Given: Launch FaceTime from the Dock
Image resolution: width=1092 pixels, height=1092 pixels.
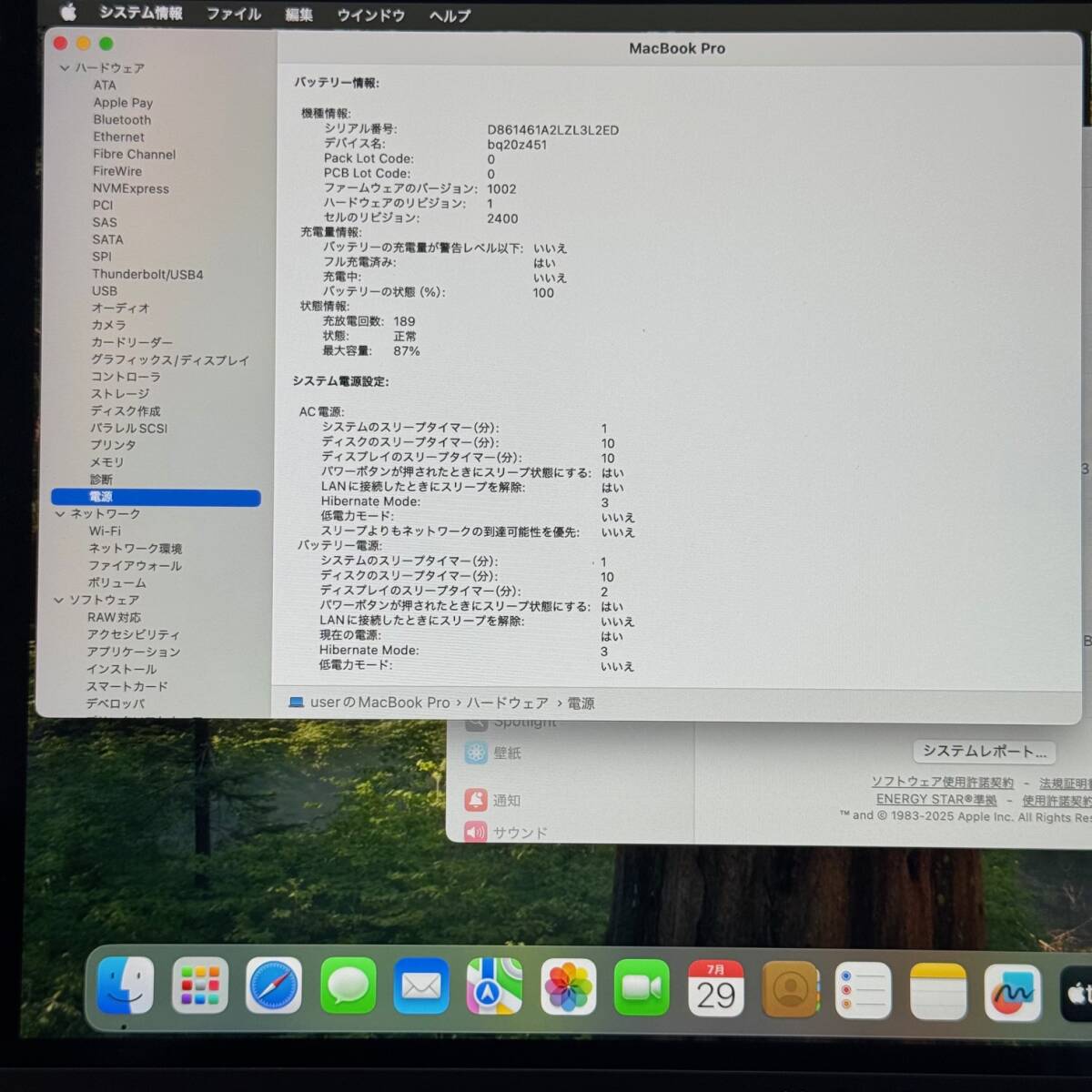Looking at the screenshot, I should pyautogui.click(x=642, y=988).
